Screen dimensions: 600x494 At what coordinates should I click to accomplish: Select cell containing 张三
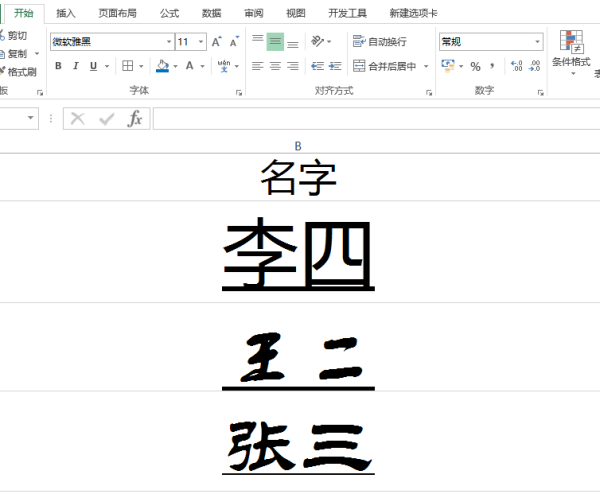(298, 442)
